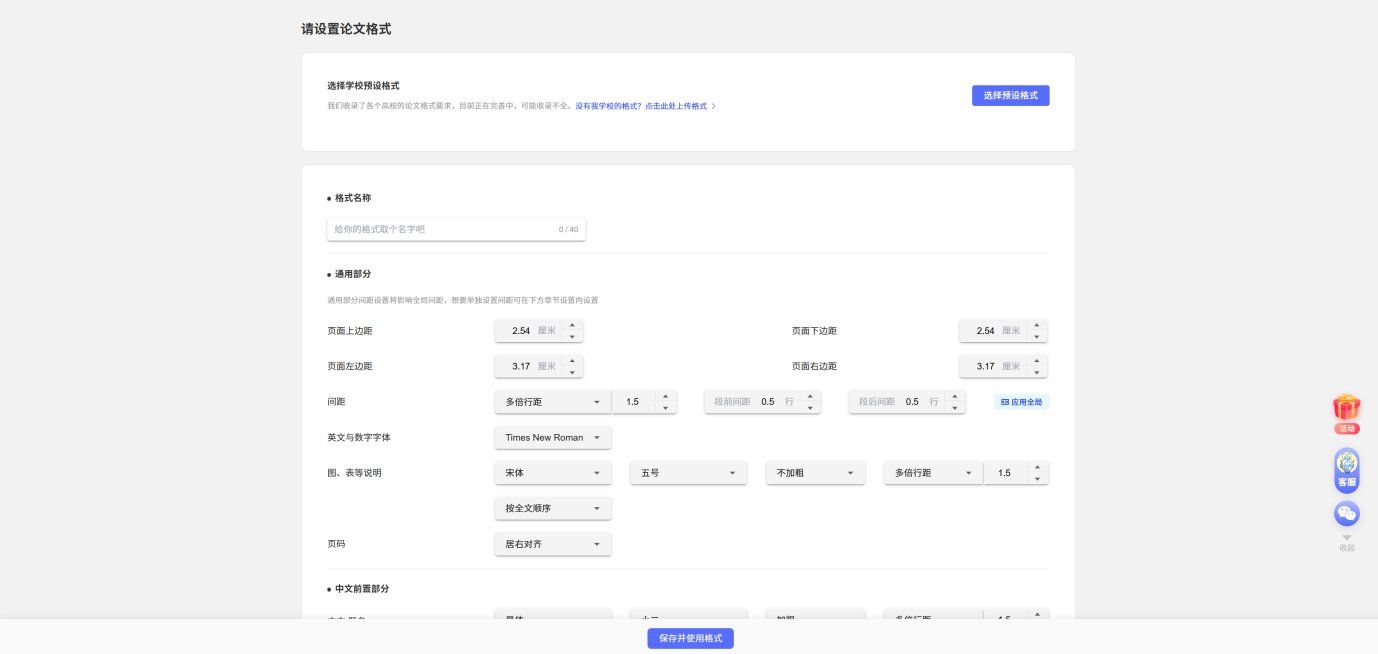Image resolution: width=1378 pixels, height=654 pixels.
Task: Open the 不加粗 weight dropdown
Action: tap(815, 473)
